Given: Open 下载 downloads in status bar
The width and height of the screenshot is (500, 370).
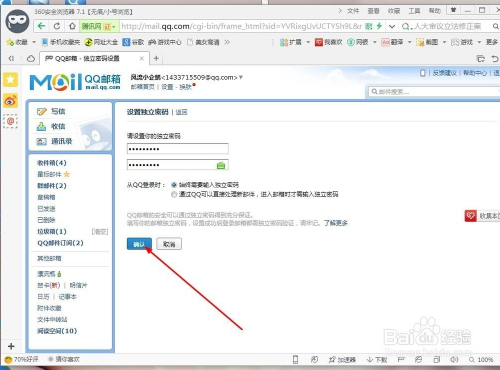Looking at the screenshot, I should click(x=377, y=360).
